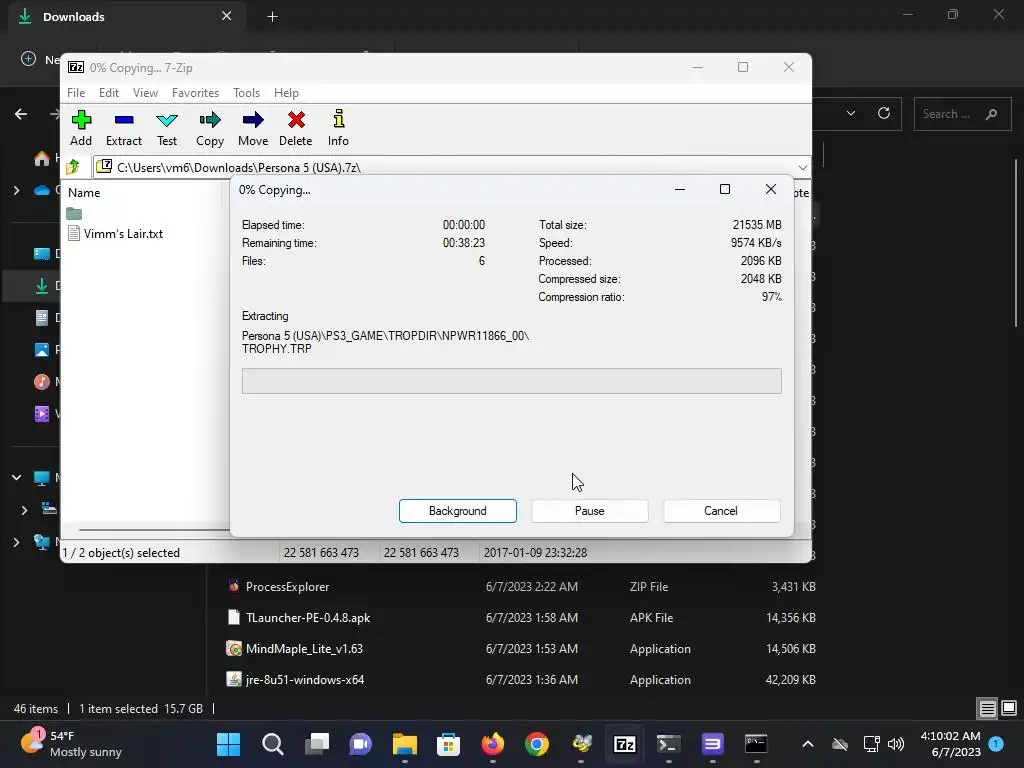Open the Edit menu in 7-Zip
The image size is (1024, 768).
click(108, 93)
